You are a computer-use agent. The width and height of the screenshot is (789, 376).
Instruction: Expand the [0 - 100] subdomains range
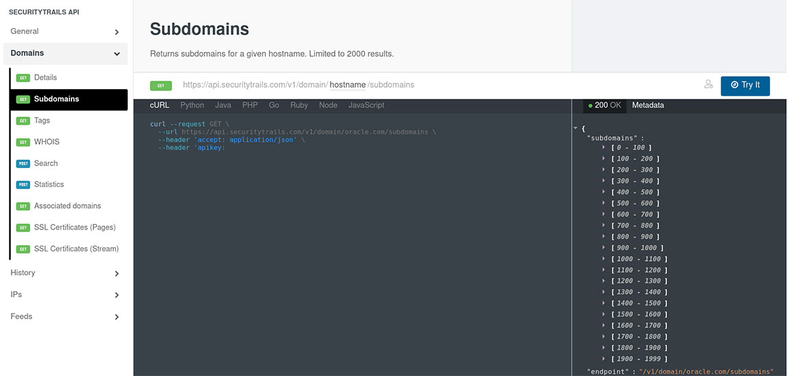point(604,147)
